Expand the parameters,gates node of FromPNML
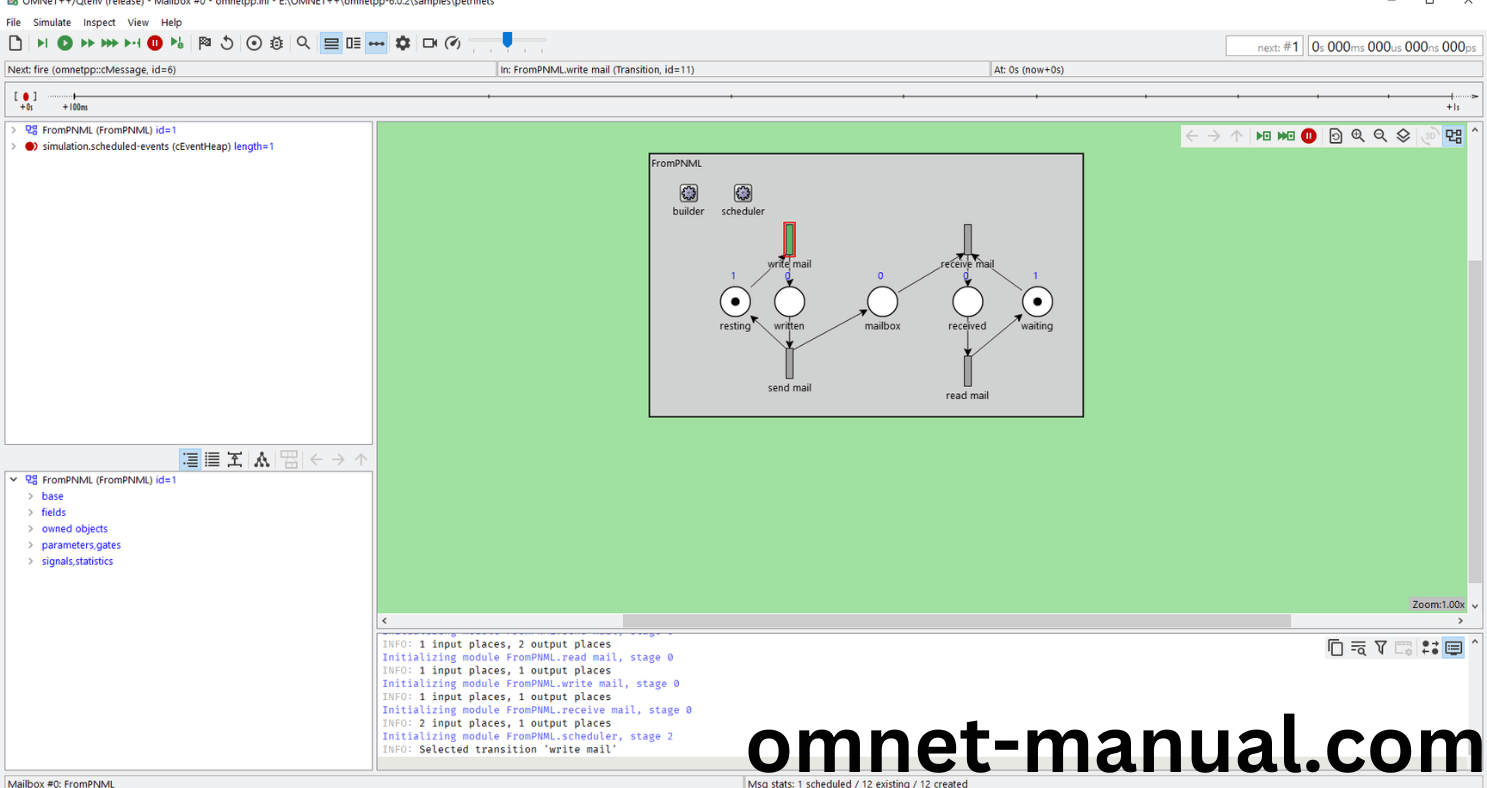This screenshot has width=1487, height=788. [31, 545]
